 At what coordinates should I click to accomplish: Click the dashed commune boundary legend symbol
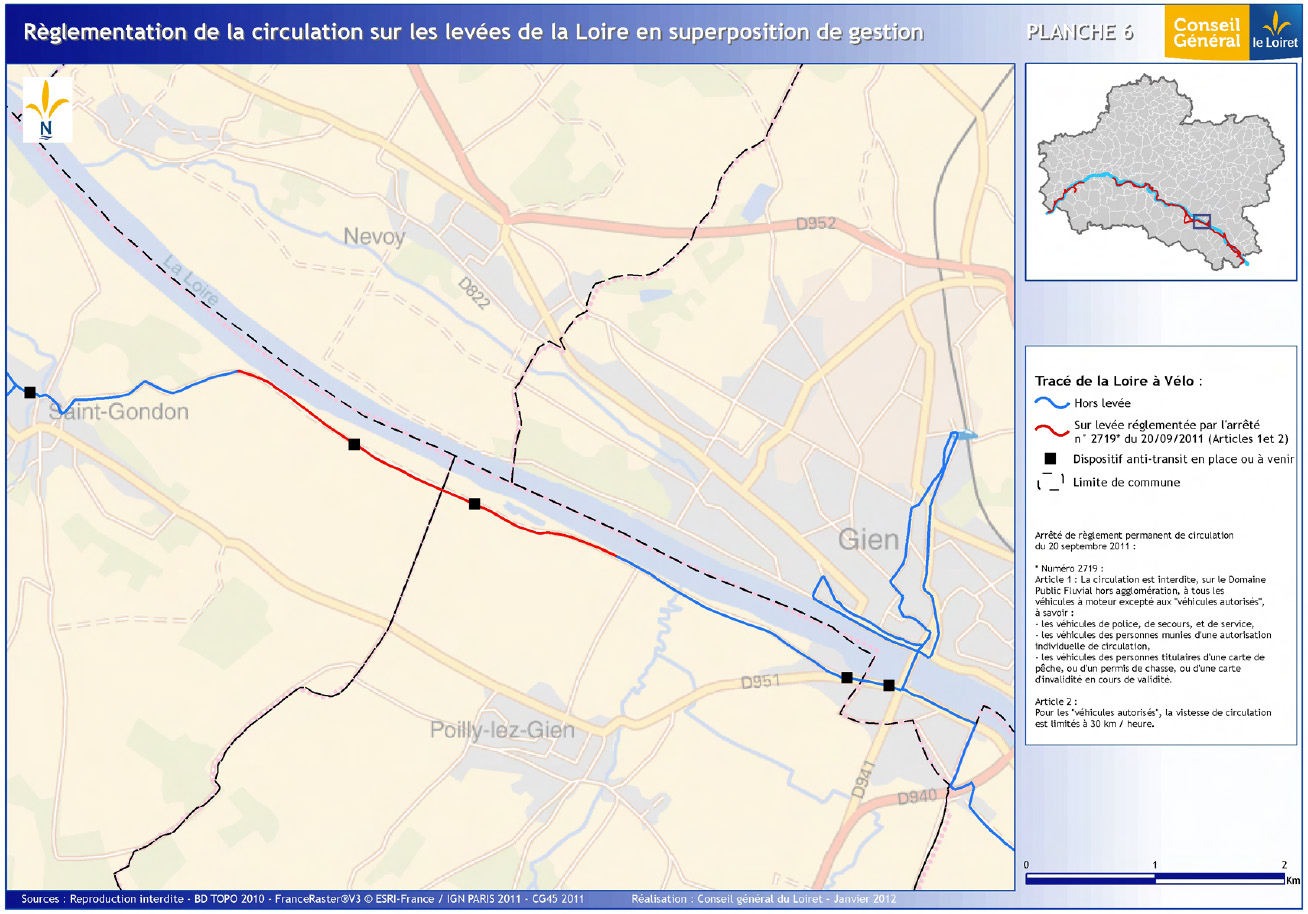[1050, 482]
